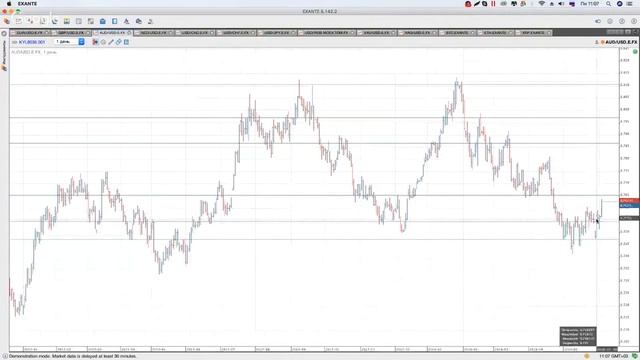The width and height of the screenshot is (640, 360).
Task: Click the topmost horizontal level line on chart
Action: coord(314,84)
